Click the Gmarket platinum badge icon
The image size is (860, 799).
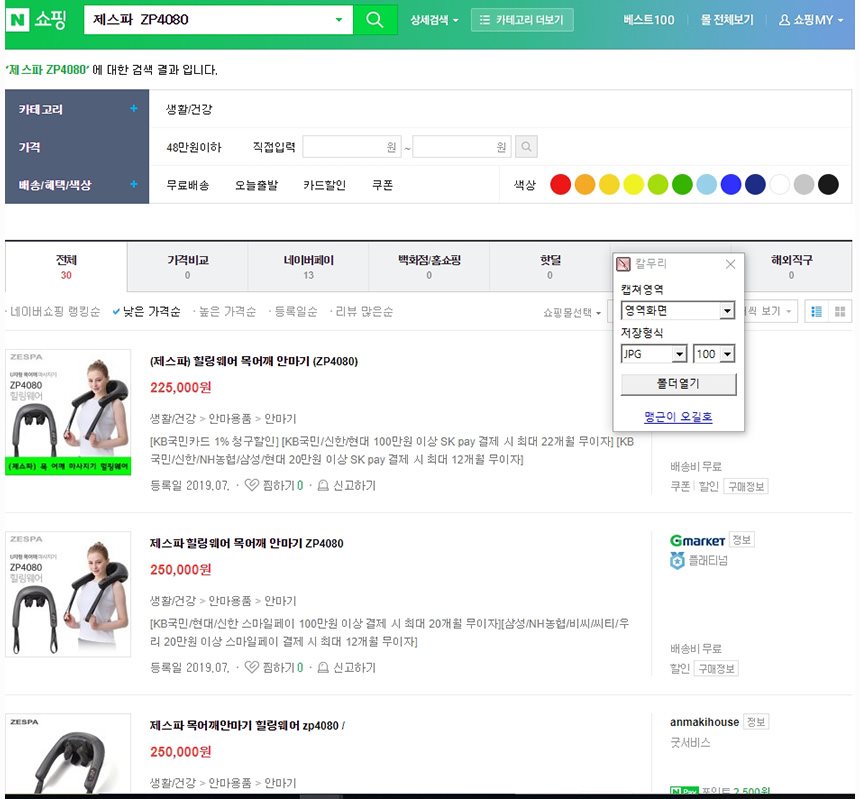tap(677, 560)
